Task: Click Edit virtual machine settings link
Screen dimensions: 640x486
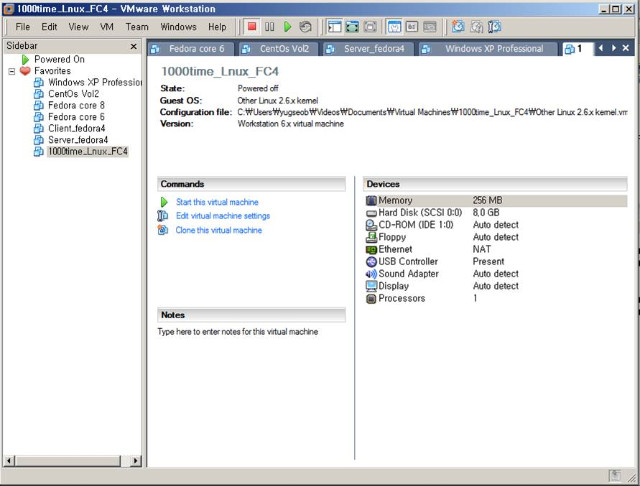Action: (223, 216)
